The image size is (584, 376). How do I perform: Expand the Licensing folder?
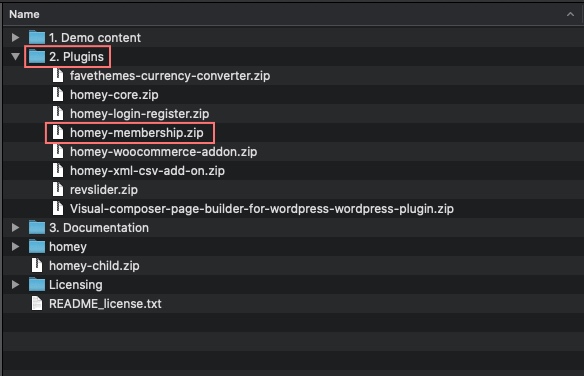pyautogui.click(x=15, y=284)
